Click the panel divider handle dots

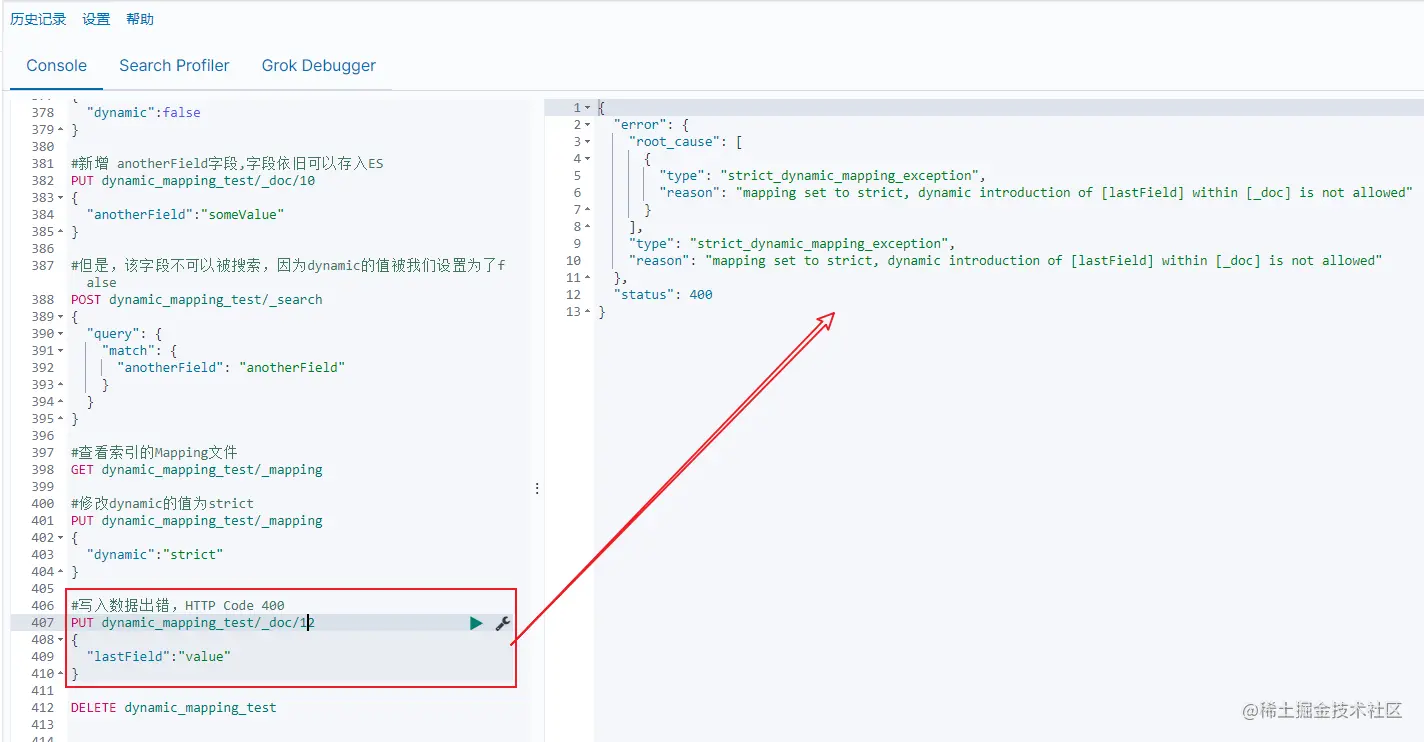point(537,489)
